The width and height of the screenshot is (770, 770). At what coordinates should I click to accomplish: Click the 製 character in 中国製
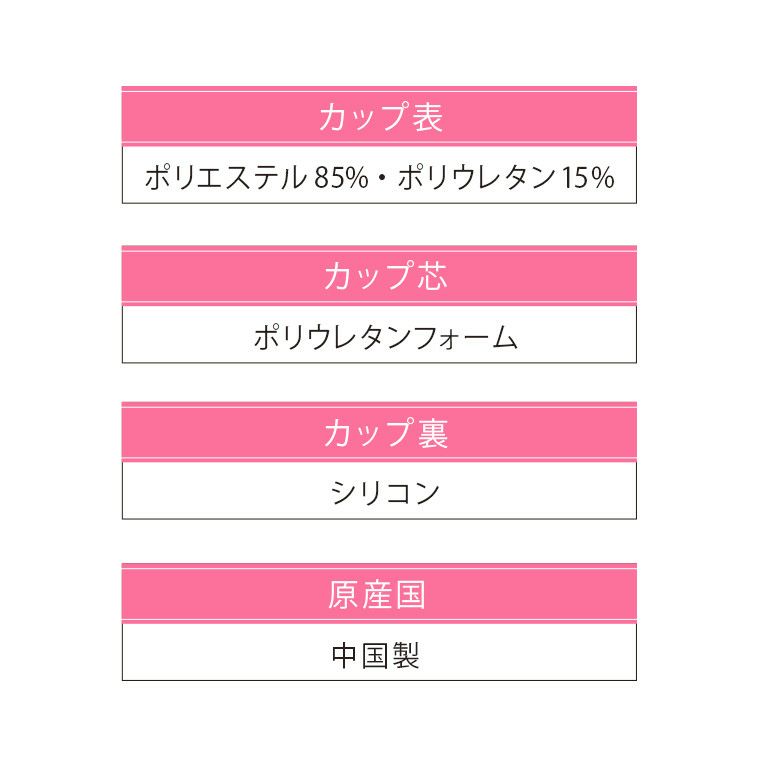[x=405, y=654]
